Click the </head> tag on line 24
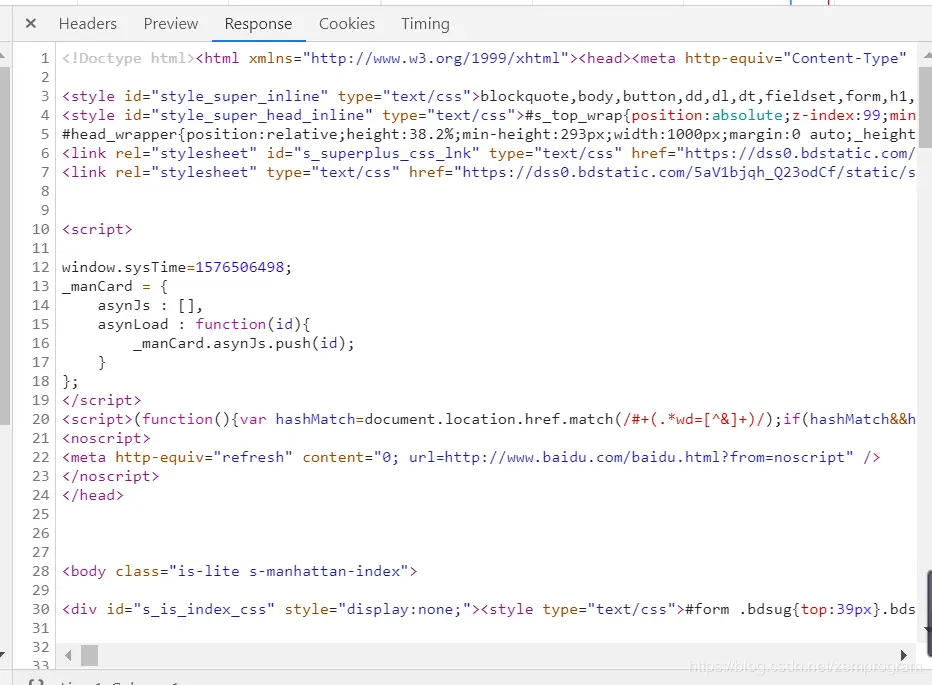 [93, 495]
